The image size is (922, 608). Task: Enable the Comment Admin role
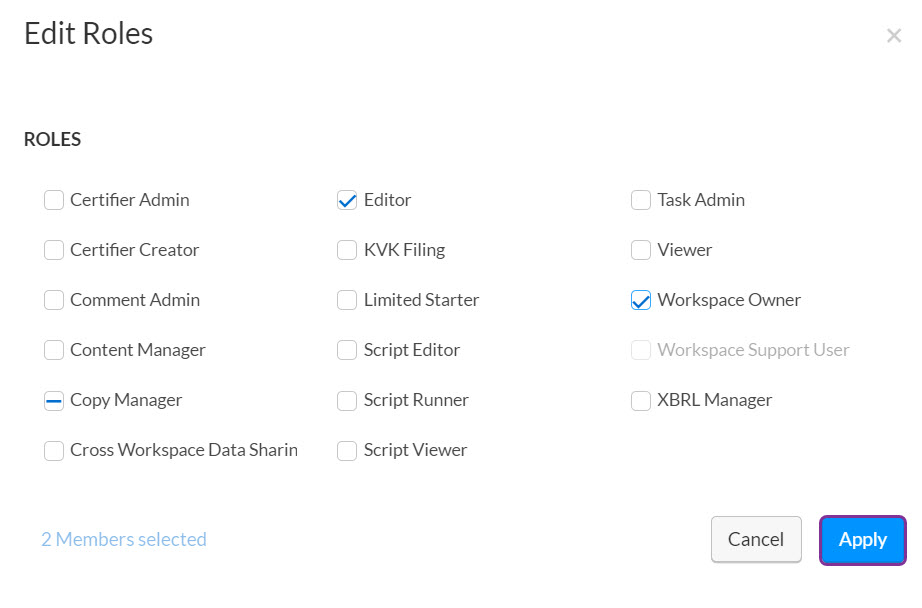pyautogui.click(x=54, y=300)
